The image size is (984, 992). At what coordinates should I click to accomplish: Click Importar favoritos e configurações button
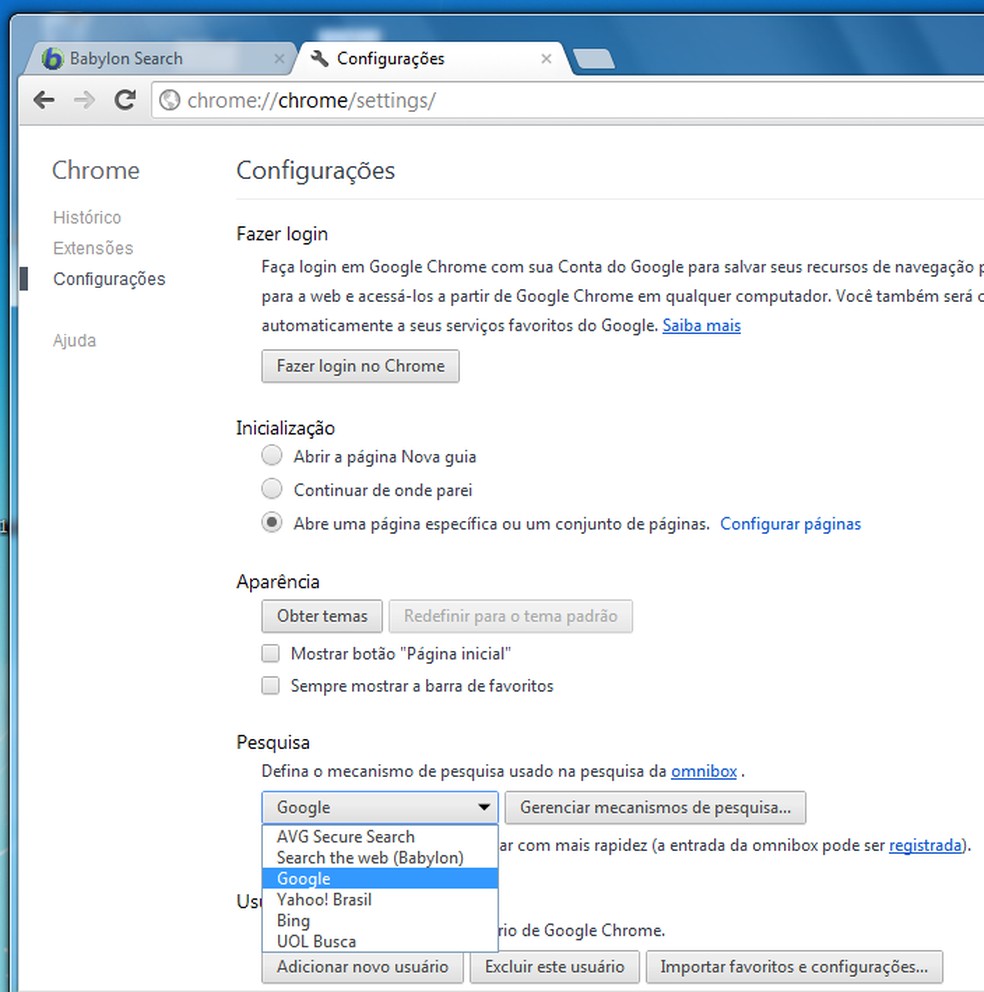[x=794, y=967]
